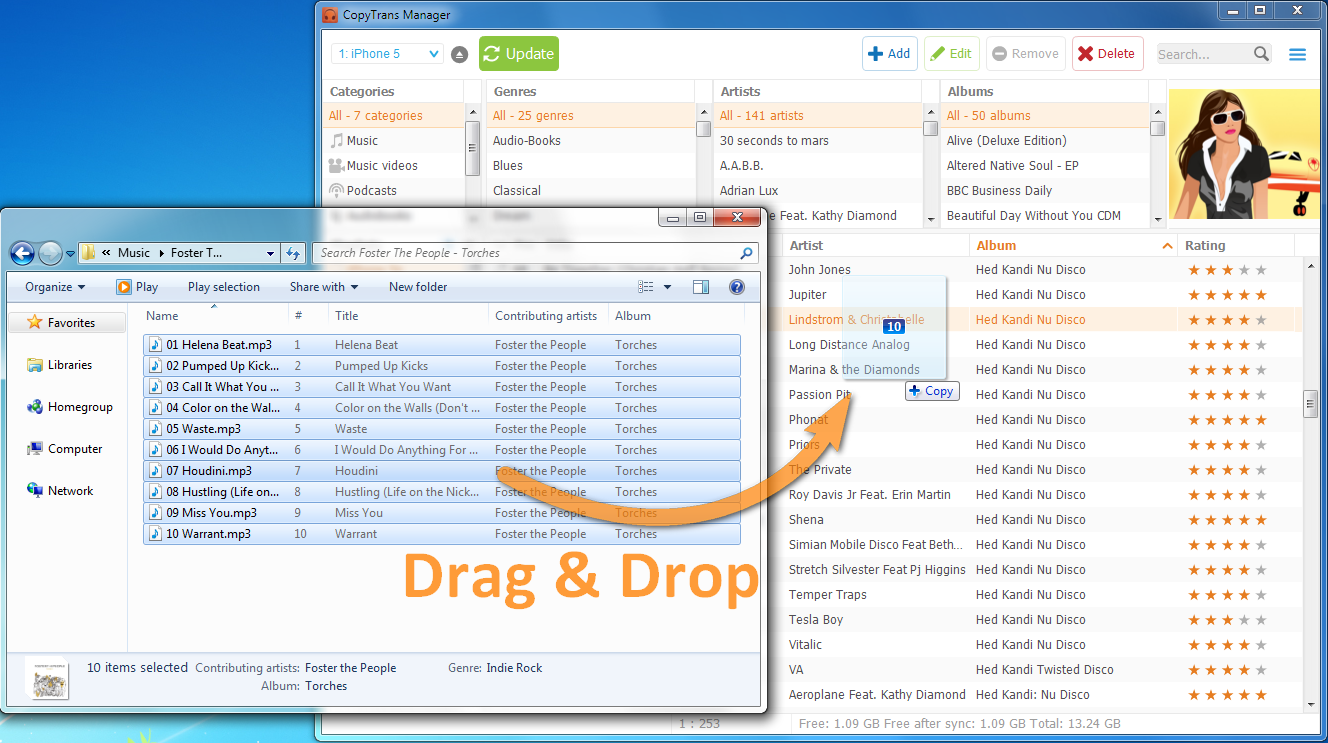Click the red Delete button
1328x743 pixels.
[1107, 54]
